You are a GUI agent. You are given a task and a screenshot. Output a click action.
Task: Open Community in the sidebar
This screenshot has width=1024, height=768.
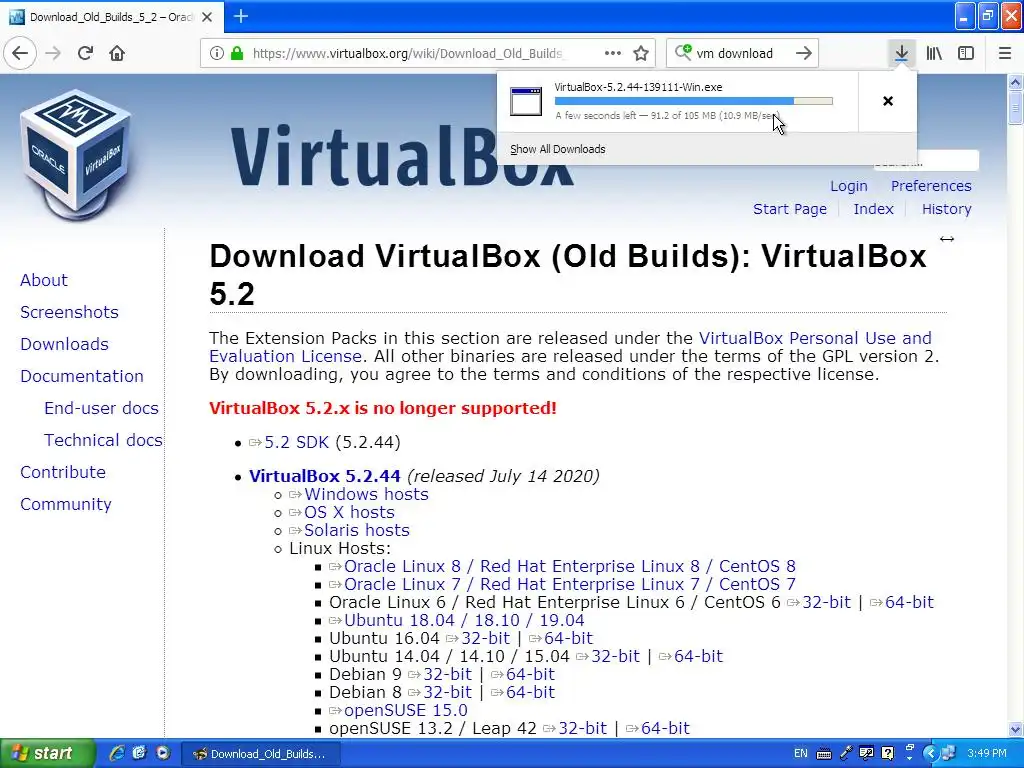[x=66, y=504]
